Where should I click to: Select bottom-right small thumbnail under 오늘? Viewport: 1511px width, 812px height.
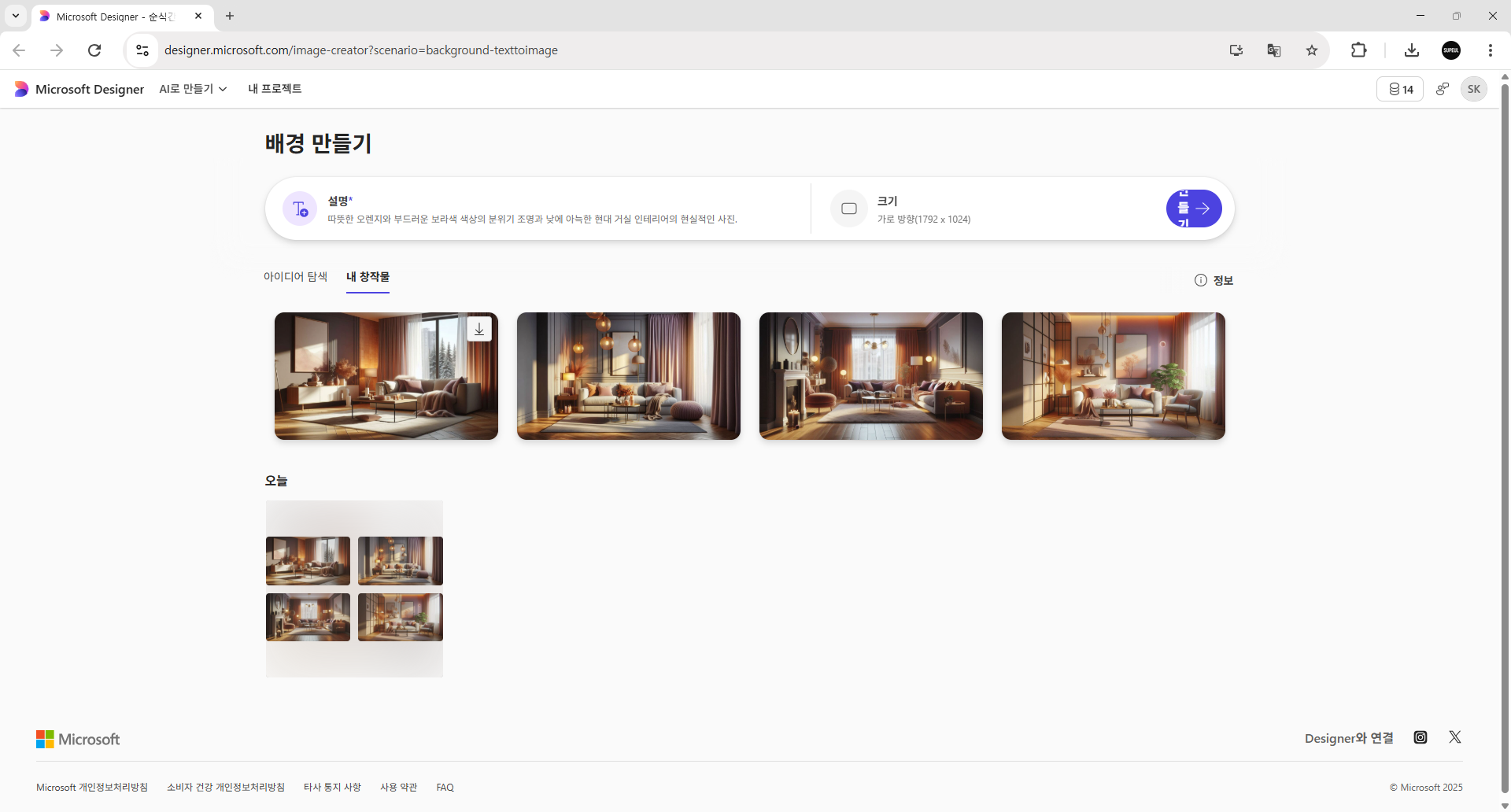point(401,617)
